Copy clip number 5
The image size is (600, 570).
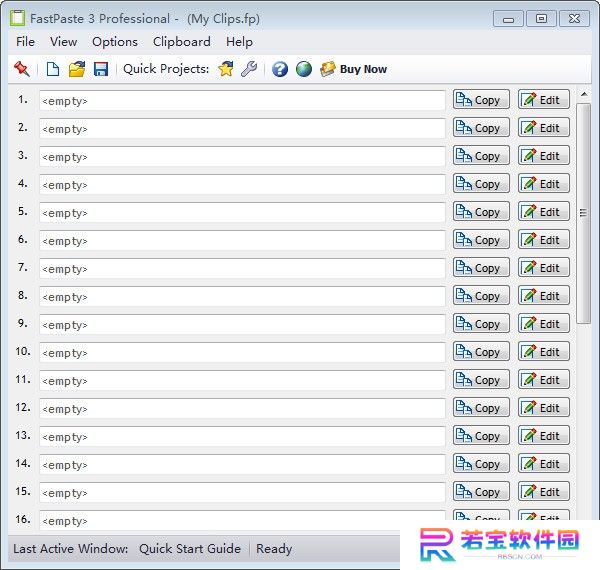[x=481, y=211]
